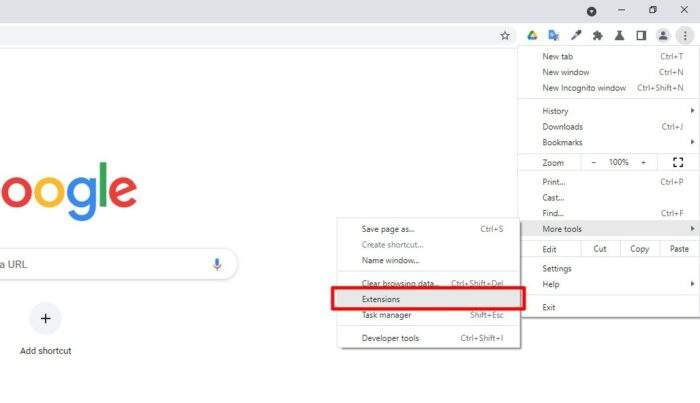Click the Add shortcut label
The height and width of the screenshot is (403, 700).
coord(46,351)
